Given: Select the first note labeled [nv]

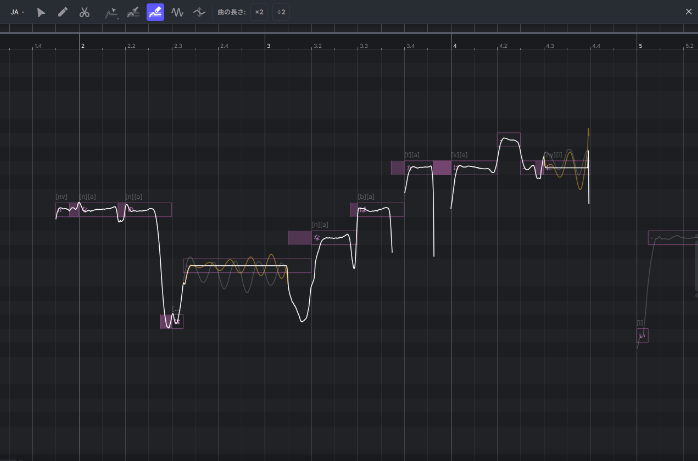Looking at the screenshot, I should [x=62, y=210].
